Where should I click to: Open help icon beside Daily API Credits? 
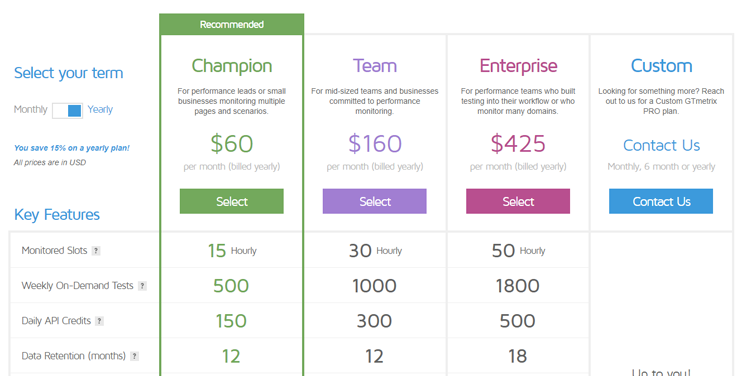(99, 321)
